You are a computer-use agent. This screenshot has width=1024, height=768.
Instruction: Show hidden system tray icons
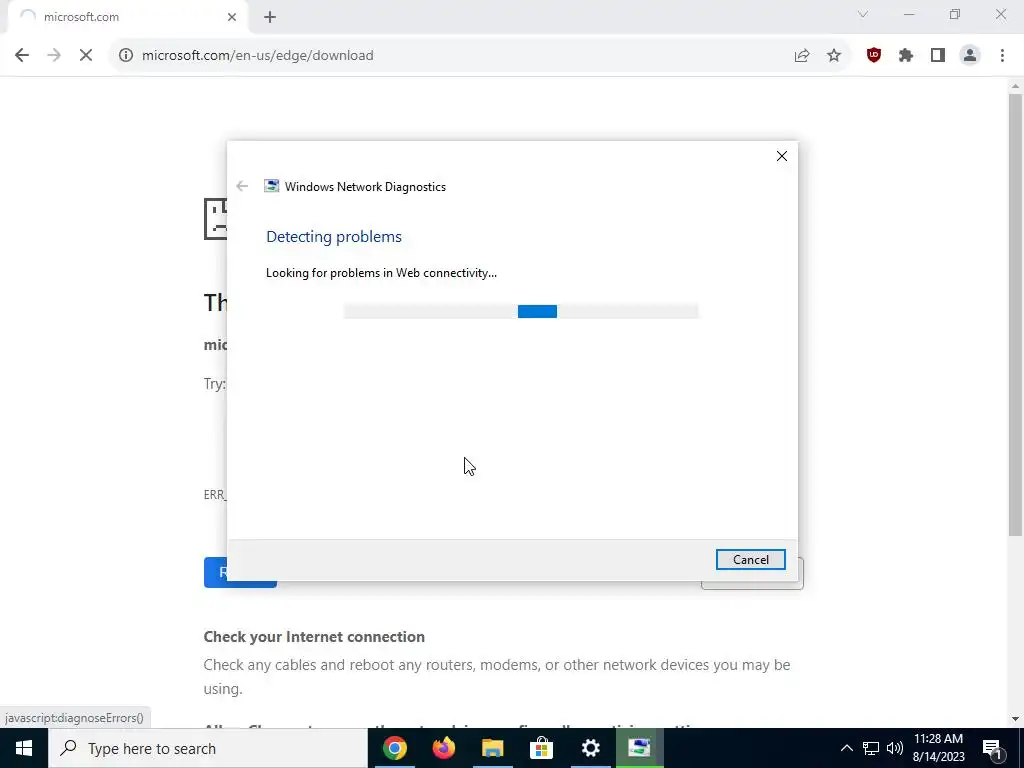(x=846, y=748)
